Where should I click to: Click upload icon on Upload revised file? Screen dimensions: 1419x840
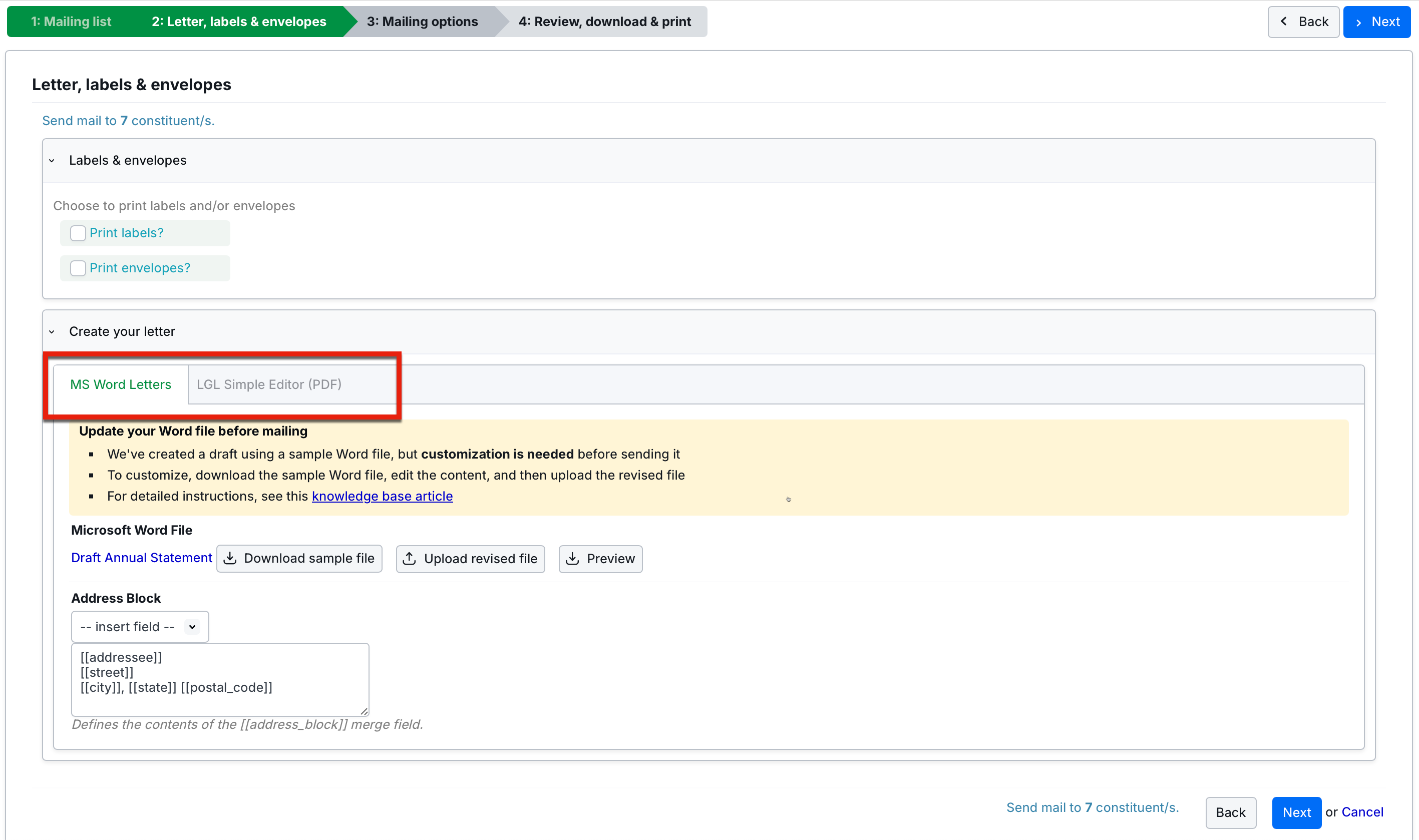coord(409,559)
